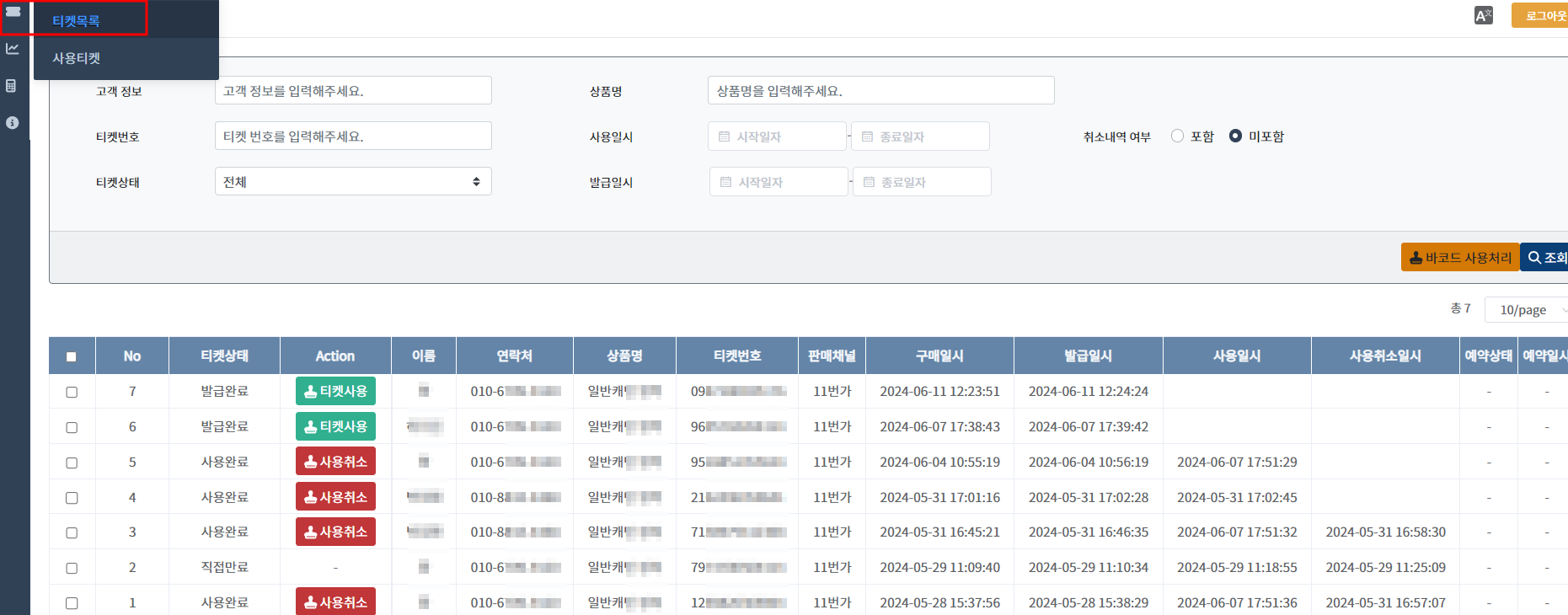
Task: Click the 조회 search button
Action: 1545,258
